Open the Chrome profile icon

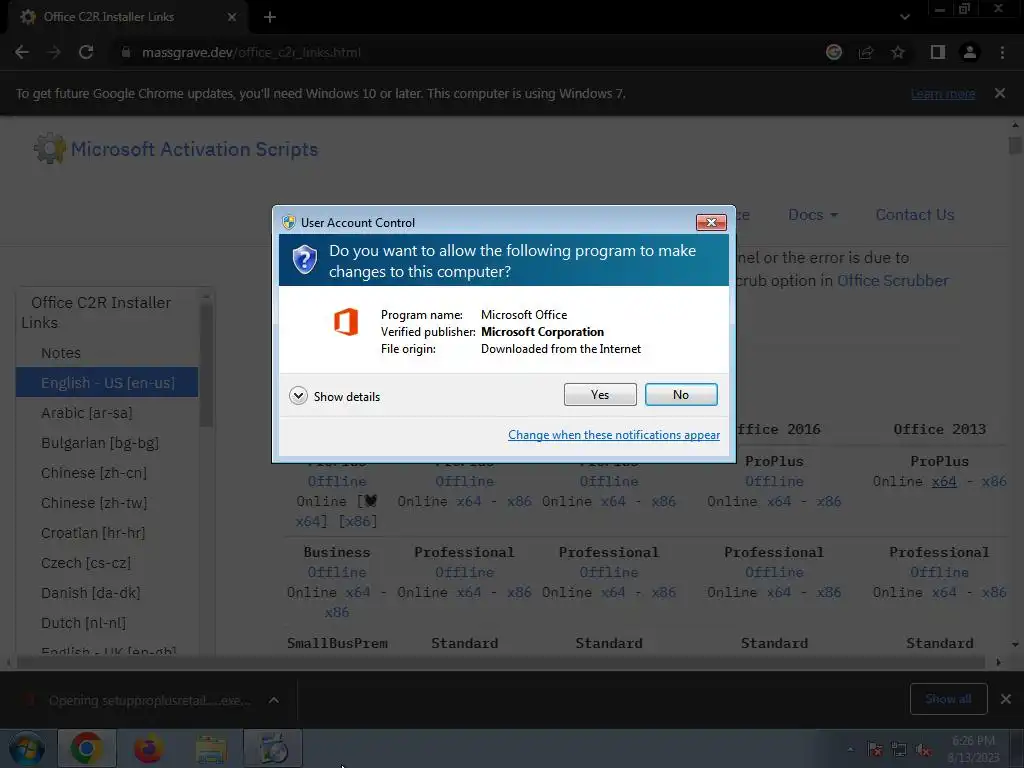[x=970, y=52]
